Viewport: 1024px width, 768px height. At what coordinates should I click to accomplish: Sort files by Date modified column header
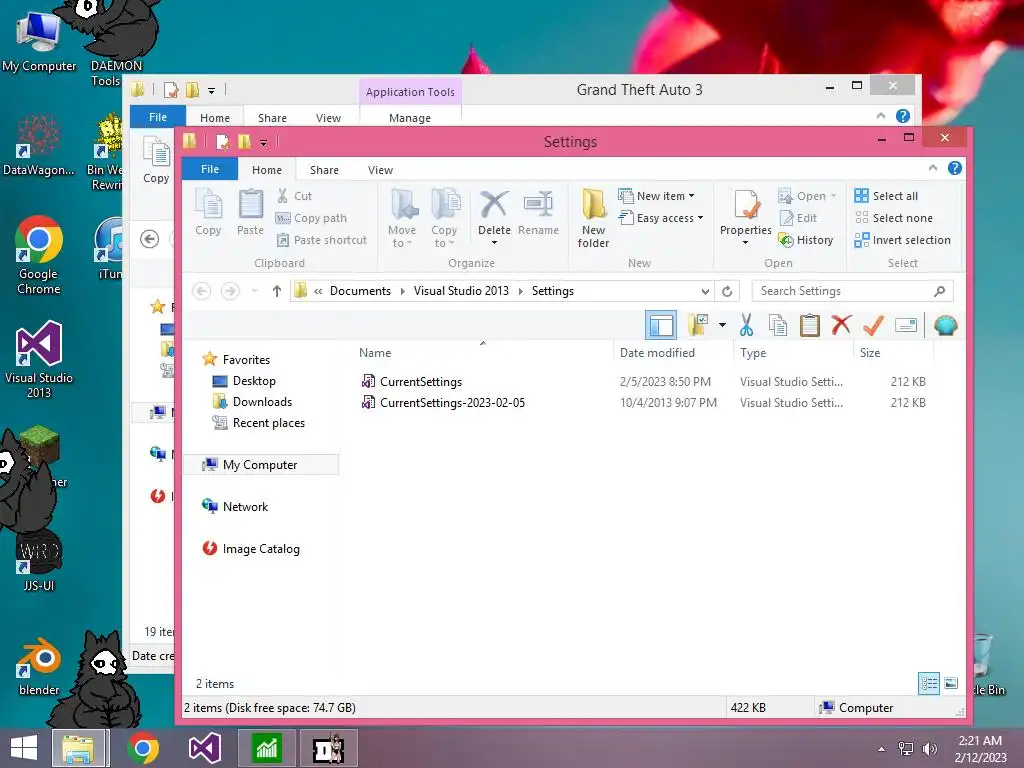(x=673, y=353)
